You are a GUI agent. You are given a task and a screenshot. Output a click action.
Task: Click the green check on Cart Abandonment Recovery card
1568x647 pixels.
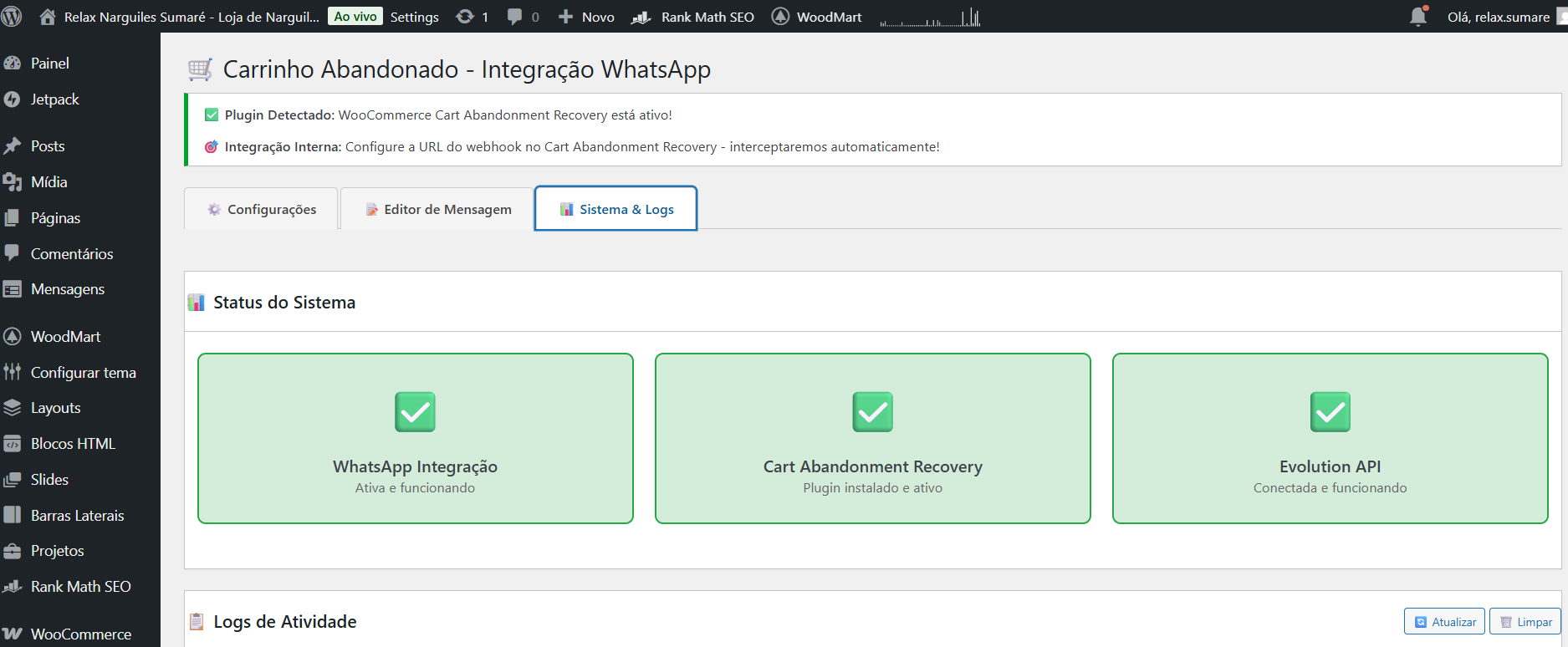pos(872,411)
